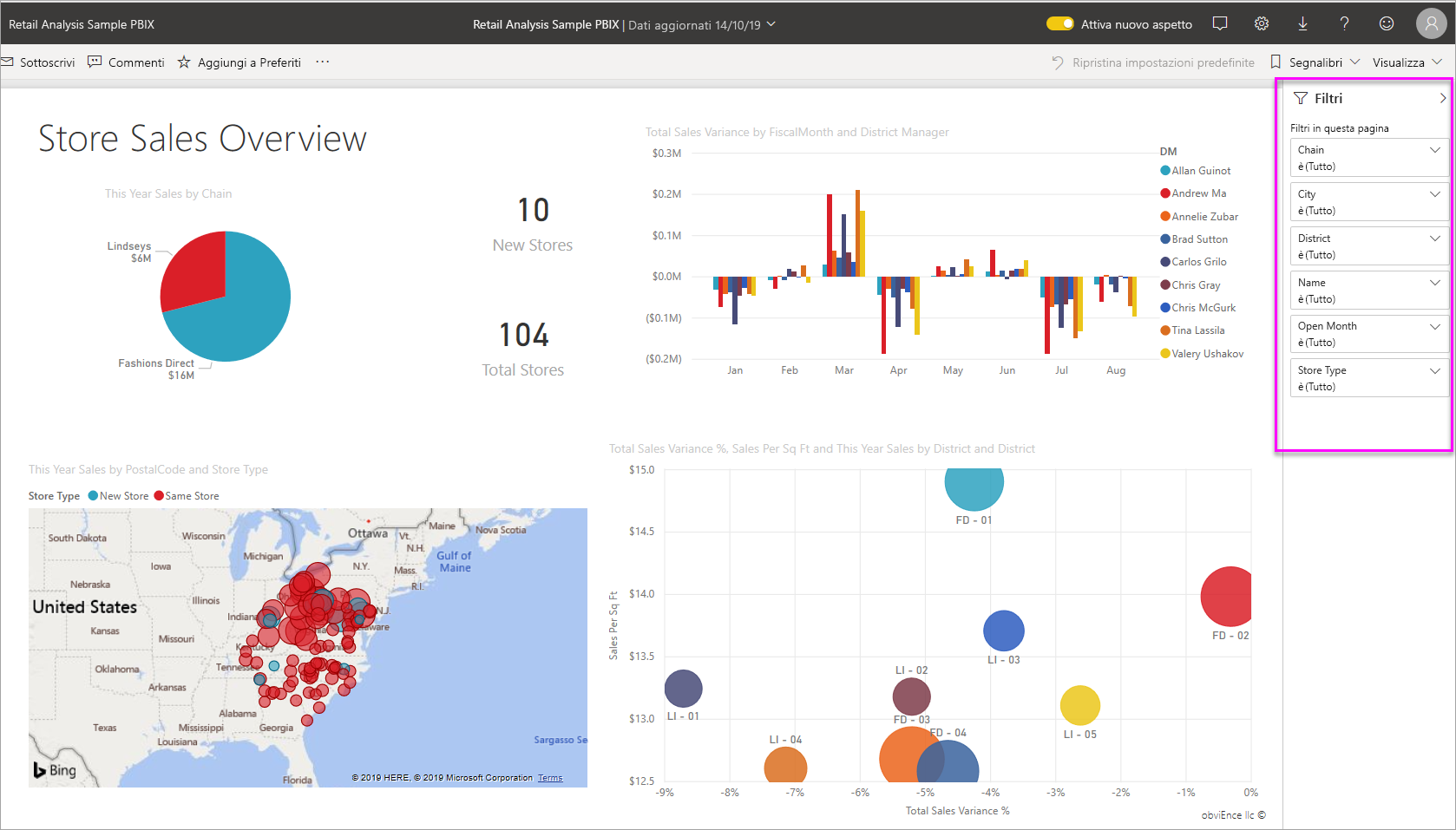The image size is (1456, 830).
Task: Click the download icon in the header
Action: coord(1302,23)
